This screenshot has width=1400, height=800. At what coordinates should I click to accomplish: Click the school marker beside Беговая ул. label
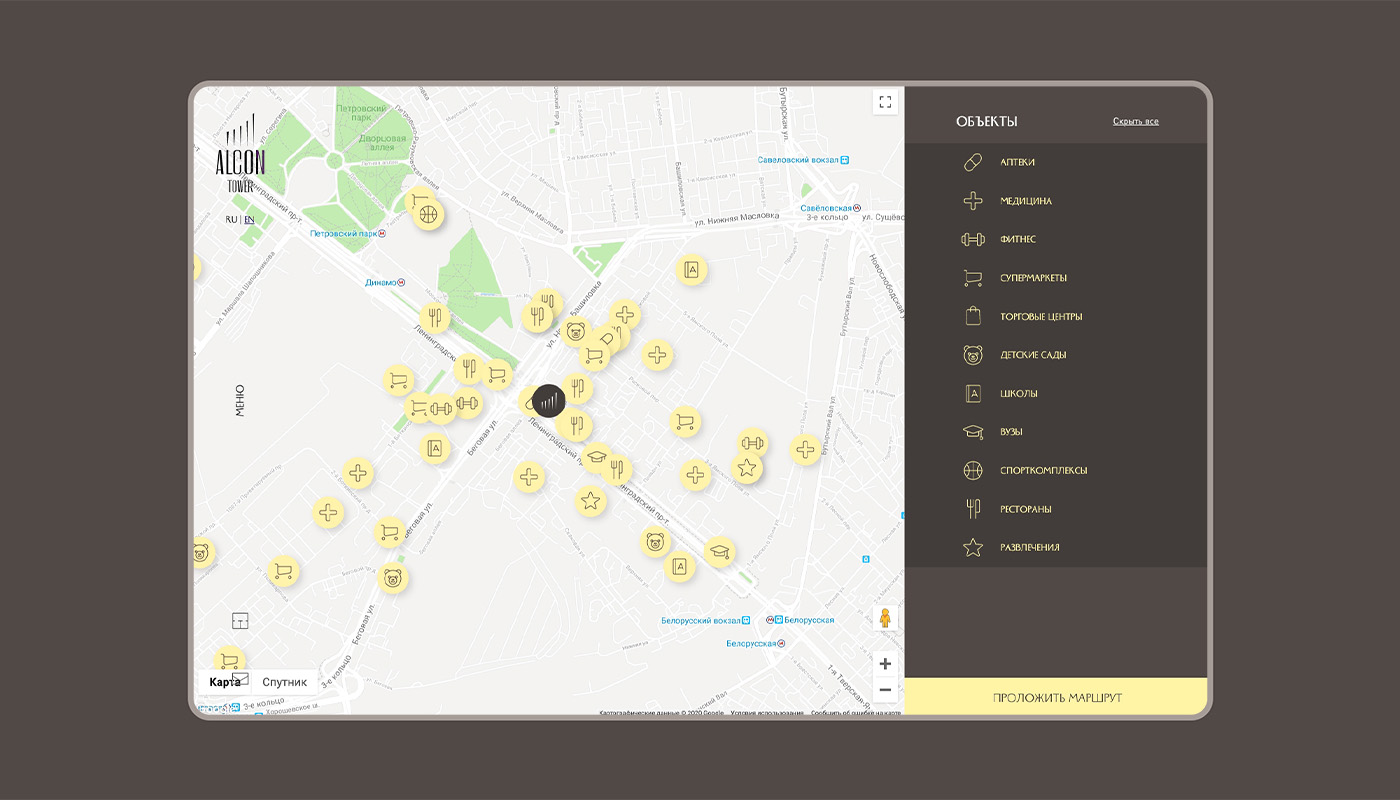click(435, 448)
